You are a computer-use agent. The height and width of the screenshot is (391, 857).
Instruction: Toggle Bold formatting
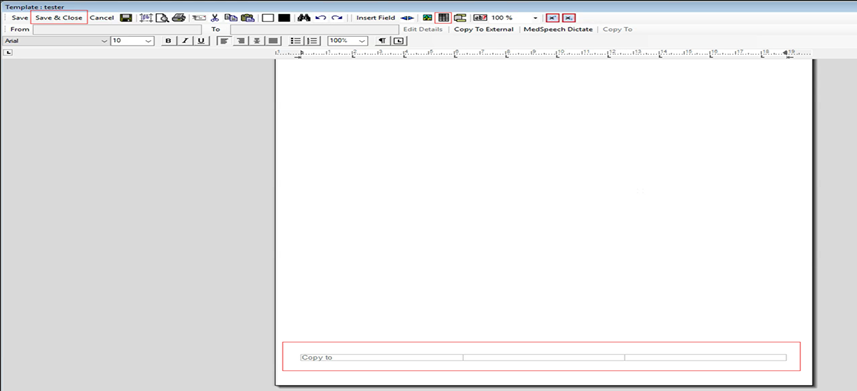pyautogui.click(x=168, y=41)
